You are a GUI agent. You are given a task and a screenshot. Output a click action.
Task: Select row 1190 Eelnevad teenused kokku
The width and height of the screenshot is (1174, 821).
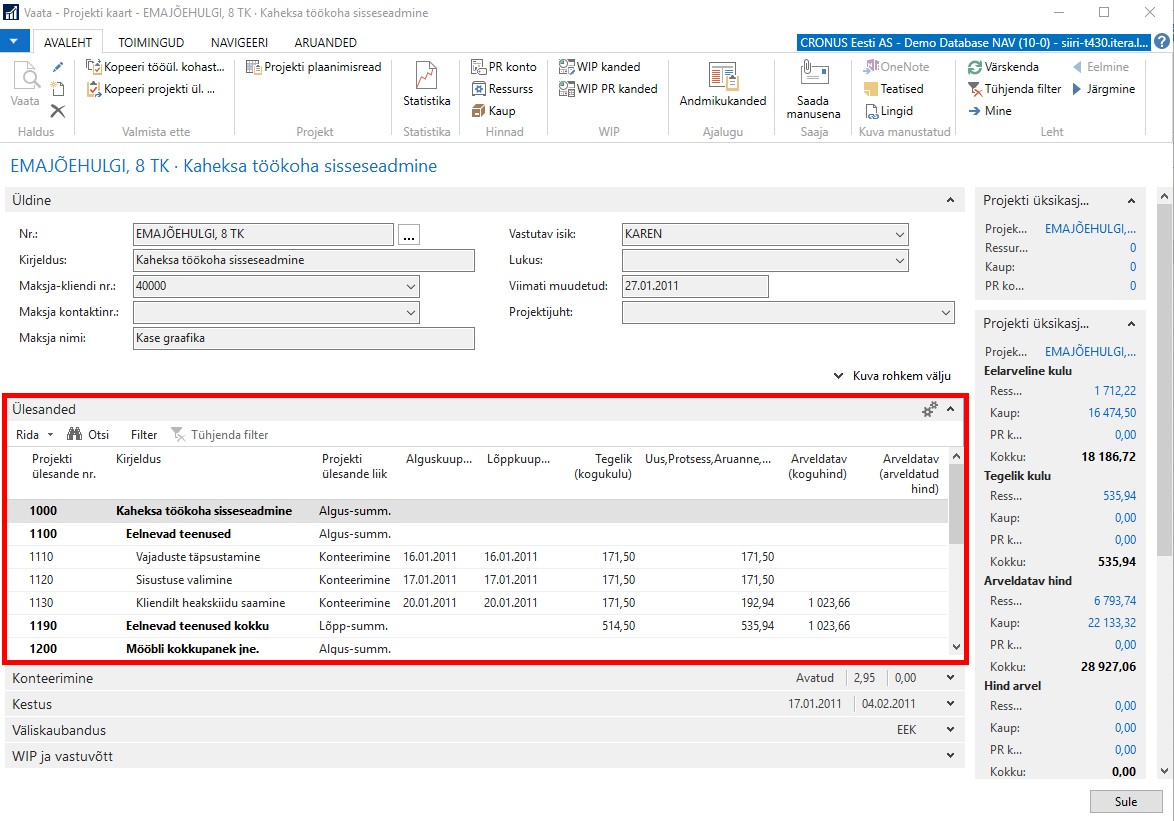point(478,626)
